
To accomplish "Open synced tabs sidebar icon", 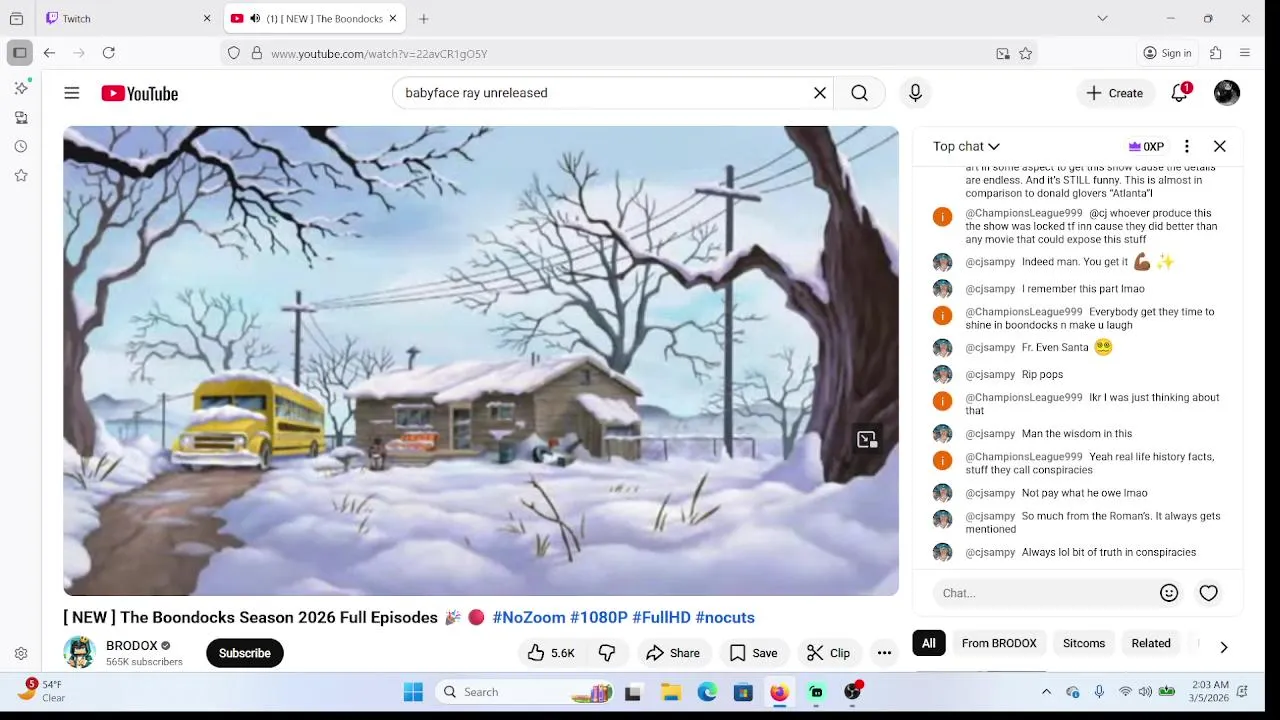I will 21,117.
